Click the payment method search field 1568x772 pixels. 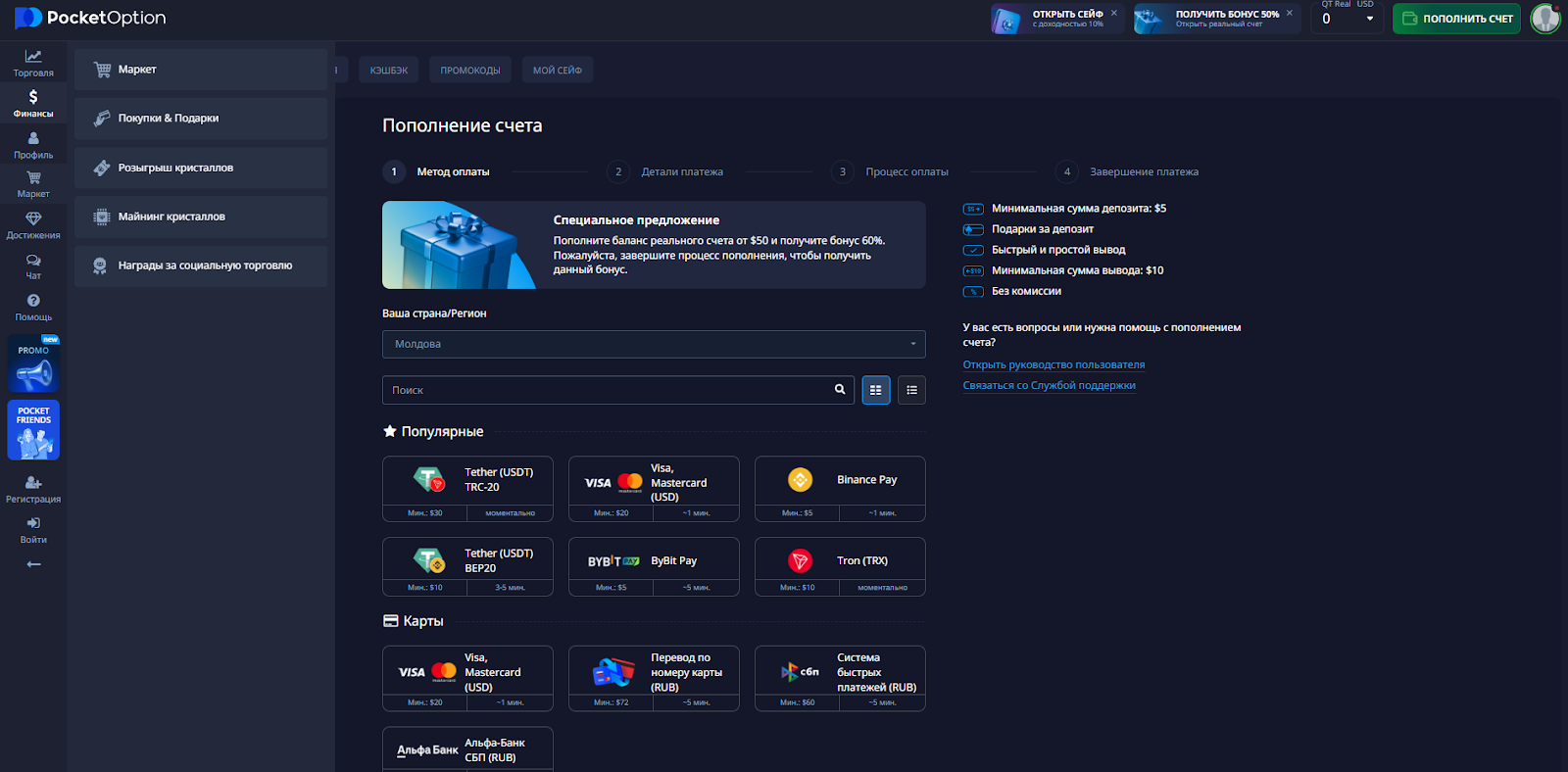[x=608, y=390]
